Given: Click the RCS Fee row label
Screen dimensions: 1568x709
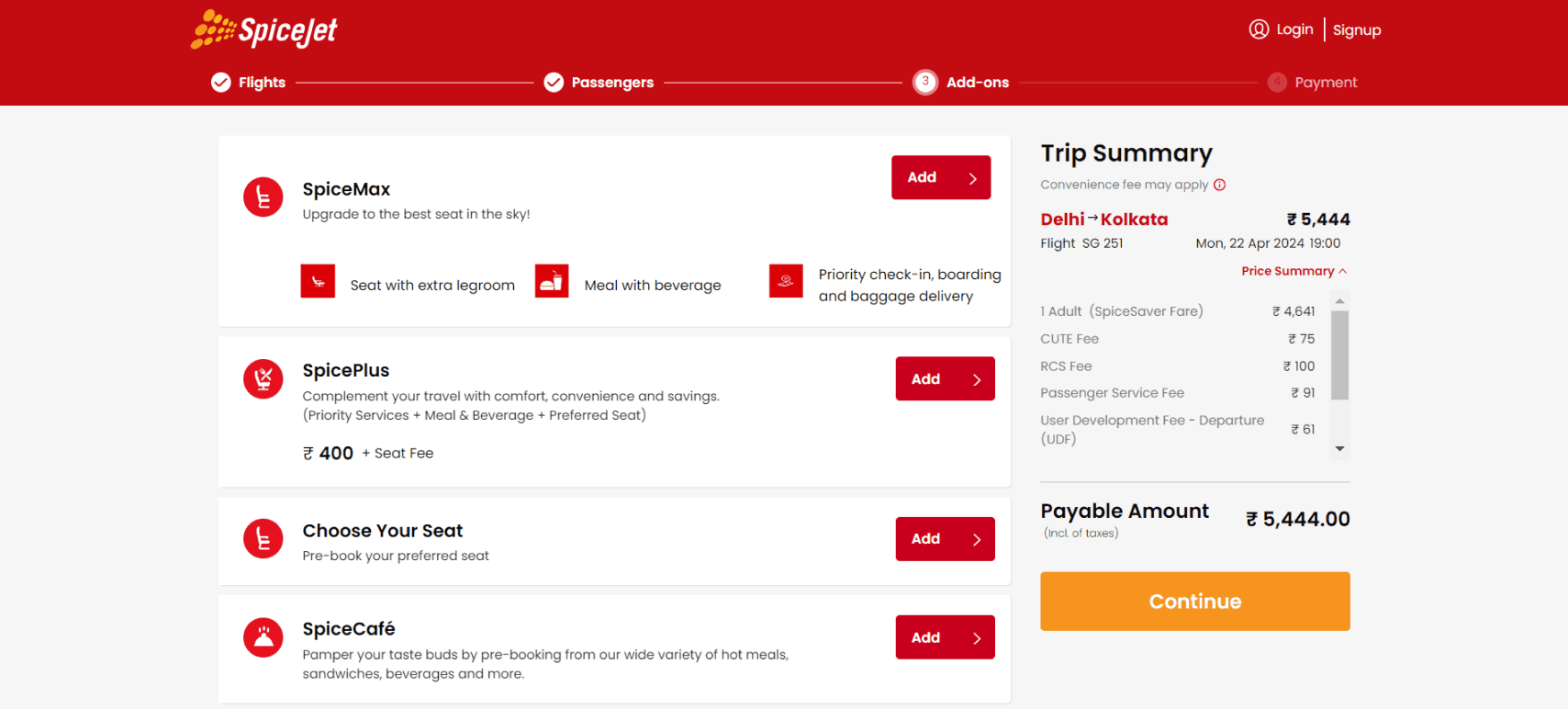Looking at the screenshot, I should coord(1066,366).
